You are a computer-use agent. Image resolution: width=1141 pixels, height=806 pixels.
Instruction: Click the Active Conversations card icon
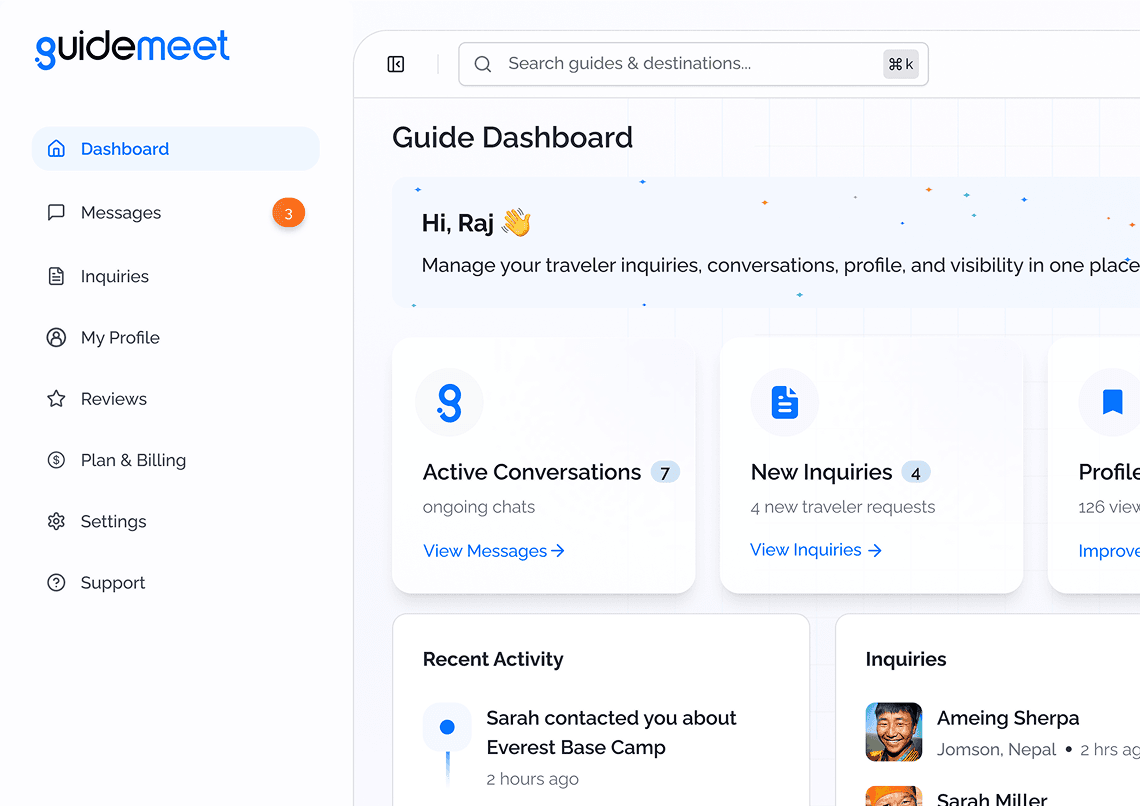point(449,402)
